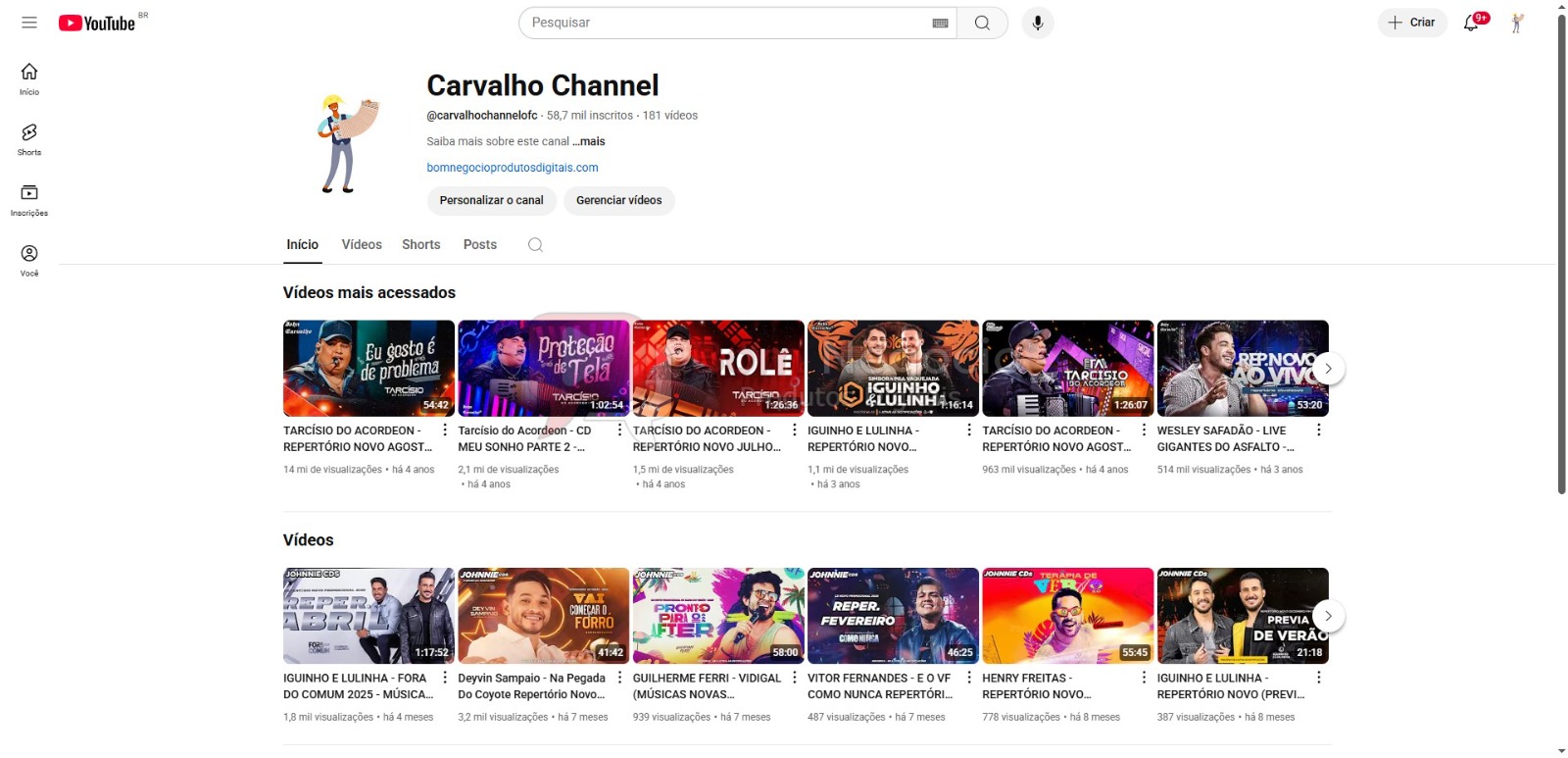Play the Reper Abril 1:17:52 thumbnail
The width and height of the screenshot is (1568, 758).
pos(368,616)
